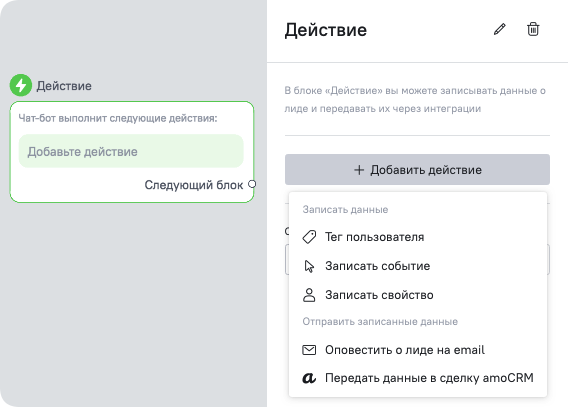Click the plus icon on Добавить действие
Image resolution: width=568 pixels, height=407 pixels.
[359, 170]
